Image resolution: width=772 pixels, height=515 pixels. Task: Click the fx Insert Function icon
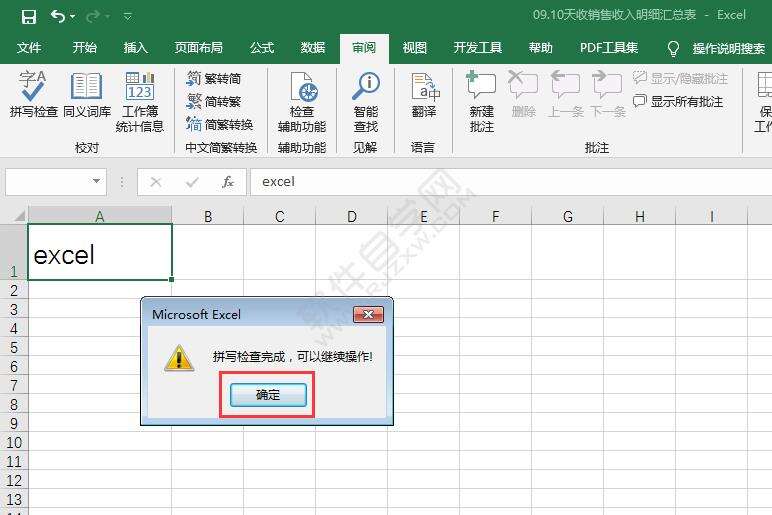tap(227, 182)
